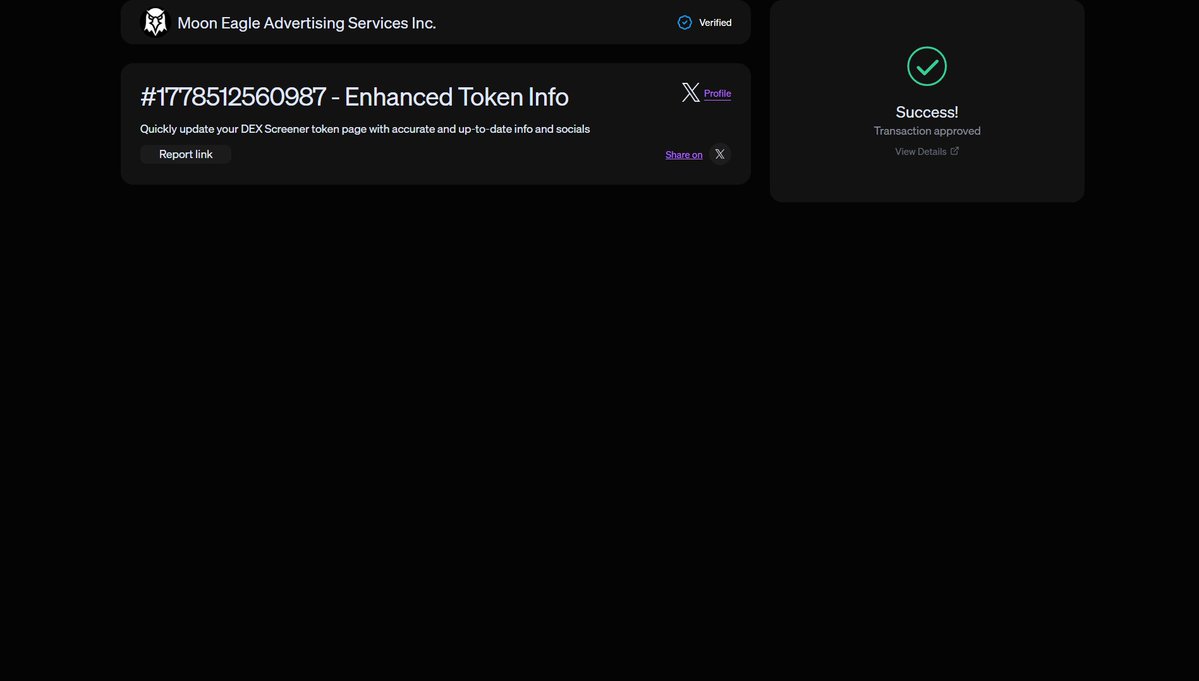
Task: Click the Report link button
Action: [x=186, y=154]
